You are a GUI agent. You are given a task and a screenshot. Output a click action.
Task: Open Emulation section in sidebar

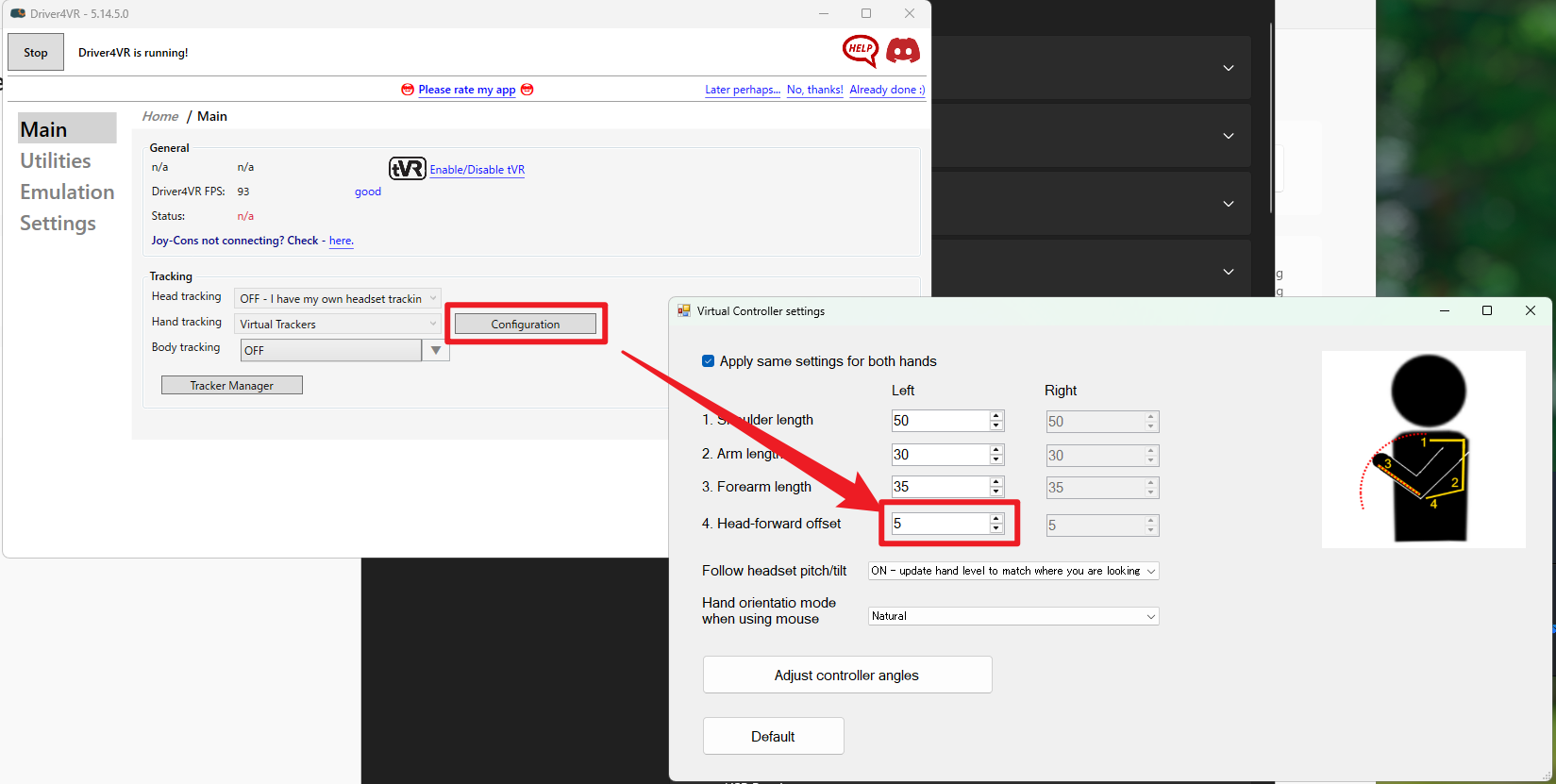tap(67, 192)
